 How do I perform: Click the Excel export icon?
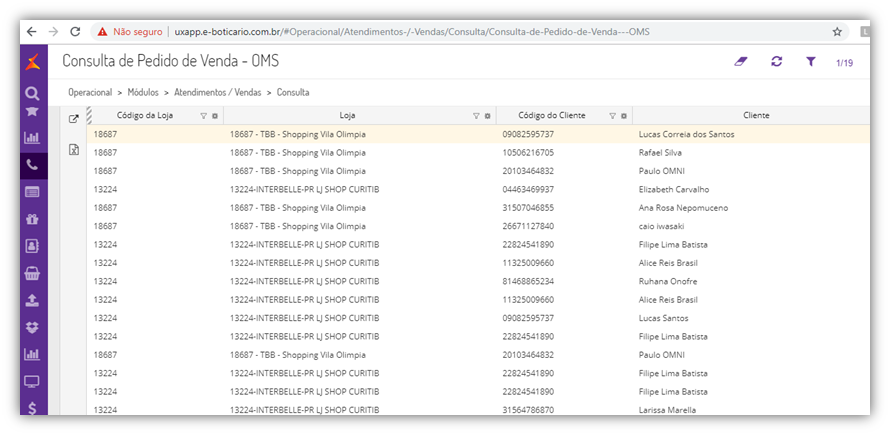73,149
